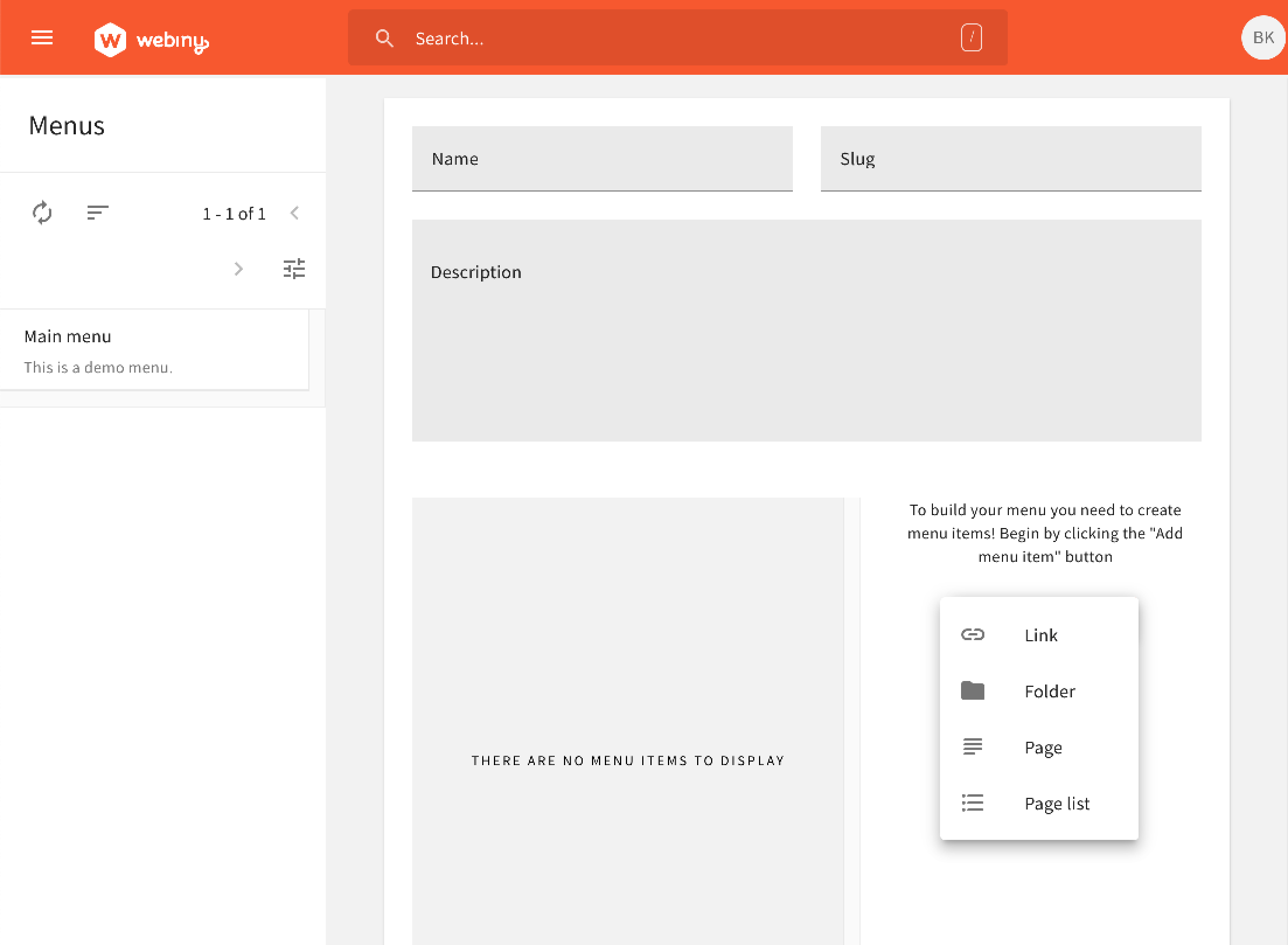Click the search magnifier icon
This screenshot has width=1288, height=945.
pos(384,39)
